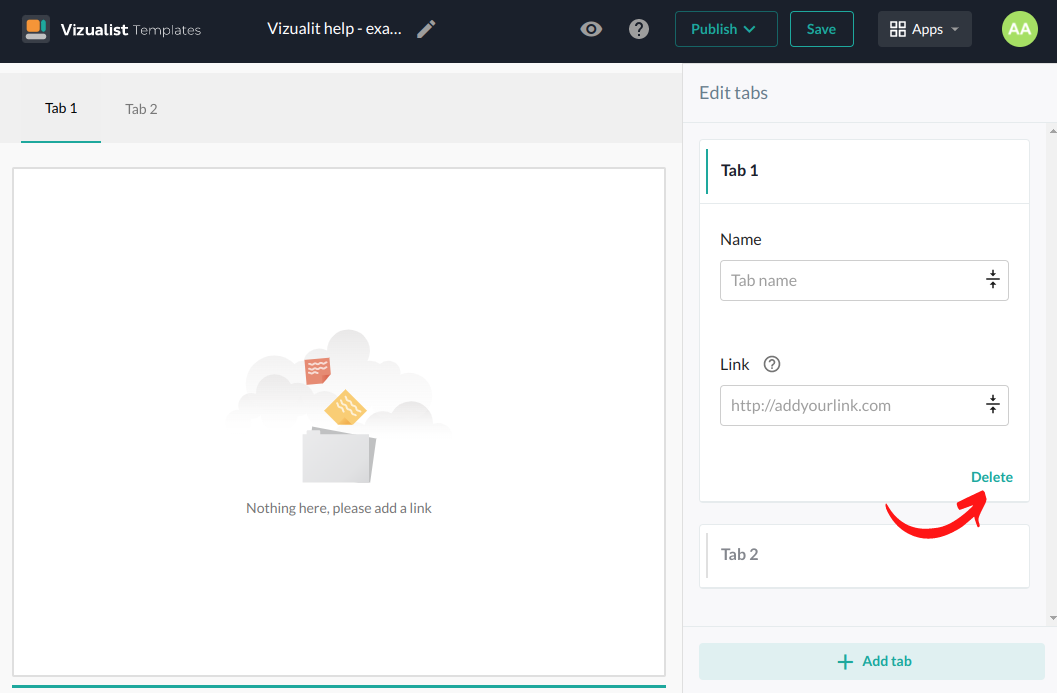The width and height of the screenshot is (1057, 693).
Task: Click the Link field help icon
Action: (x=771, y=364)
